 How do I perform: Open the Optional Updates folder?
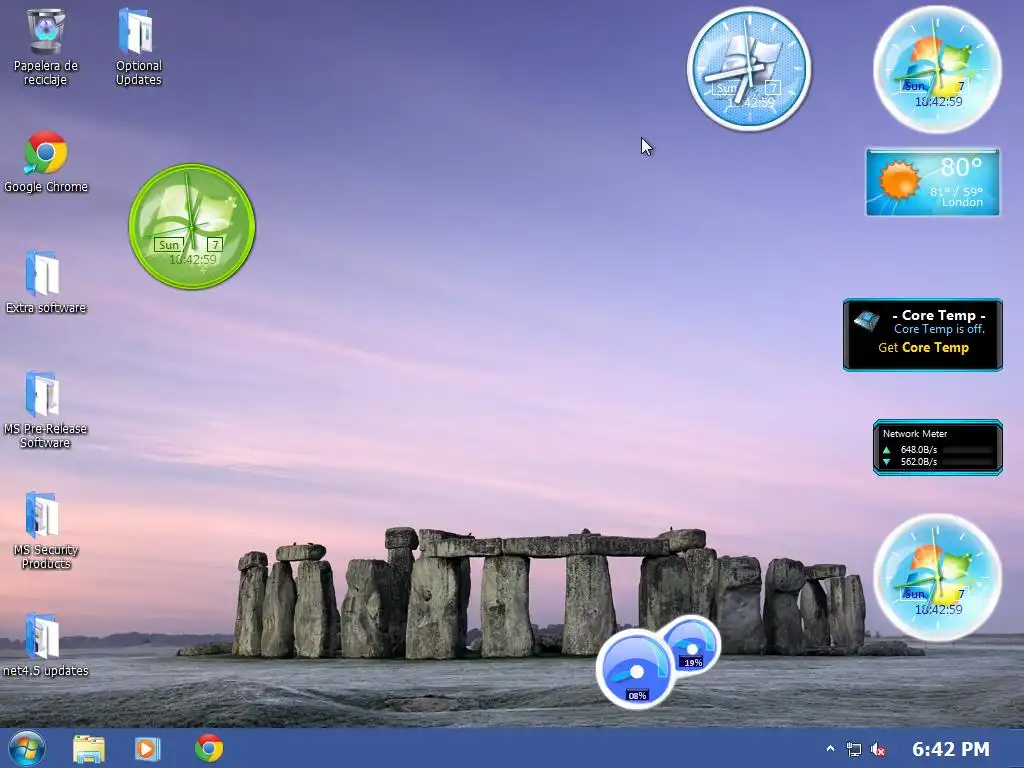[x=138, y=46]
